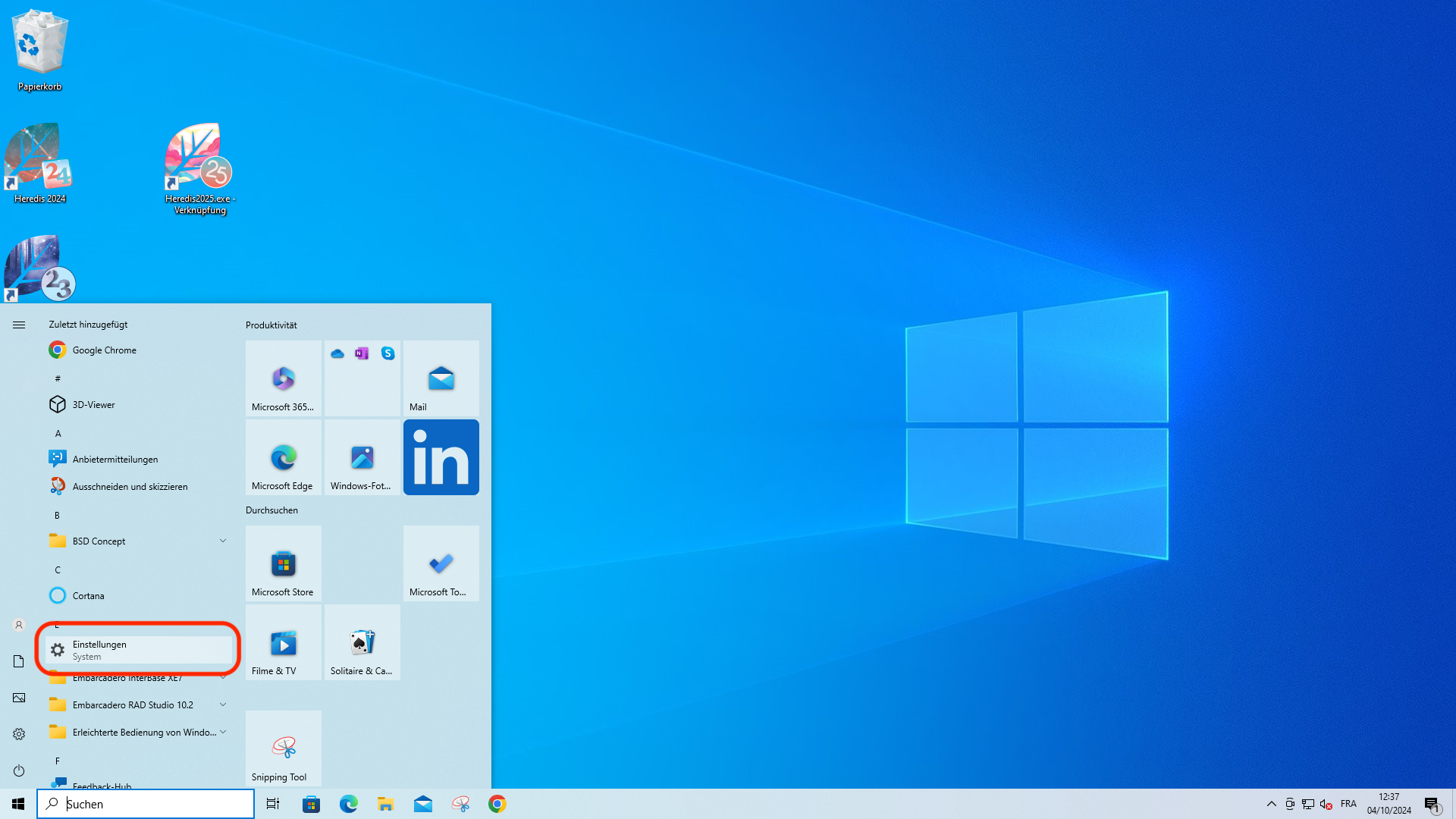Screen dimensions: 1456x819
Task: Select the highlighted Einstellungen entry
Action: pos(137,649)
